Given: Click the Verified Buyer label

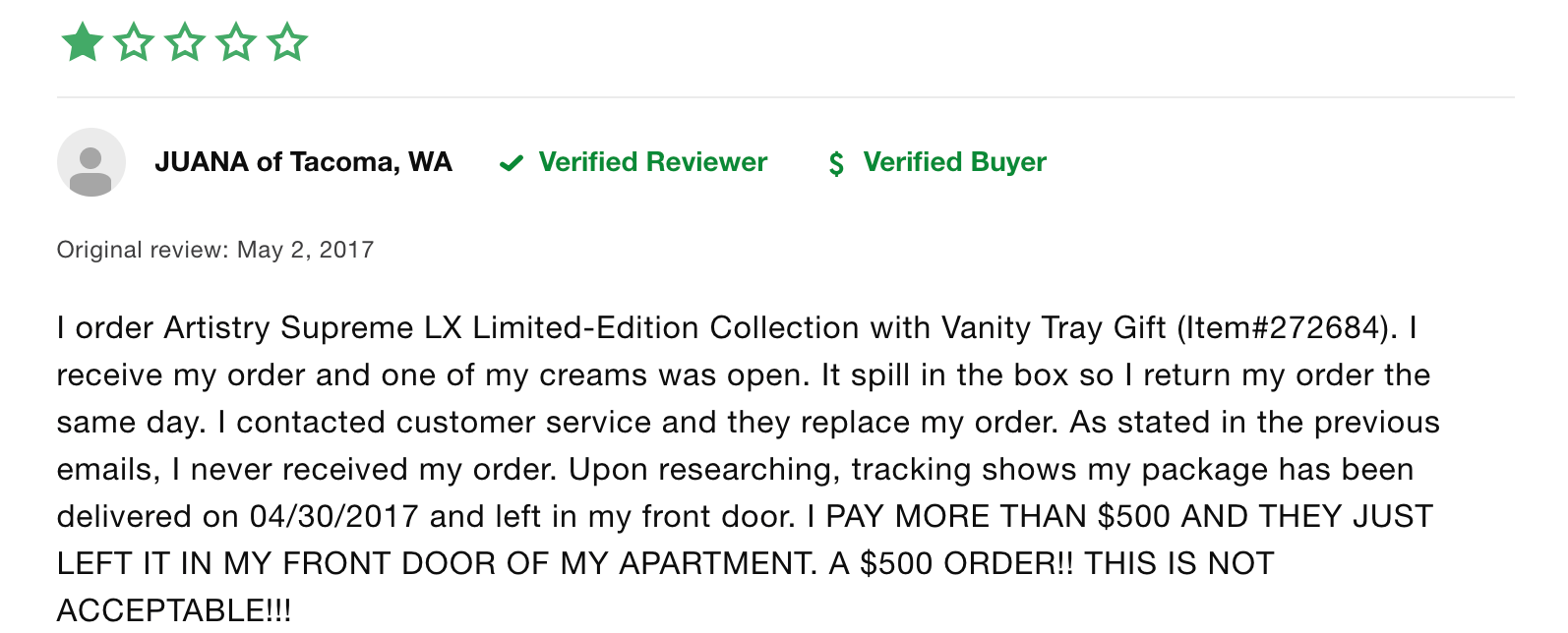Looking at the screenshot, I should pos(955,162).
